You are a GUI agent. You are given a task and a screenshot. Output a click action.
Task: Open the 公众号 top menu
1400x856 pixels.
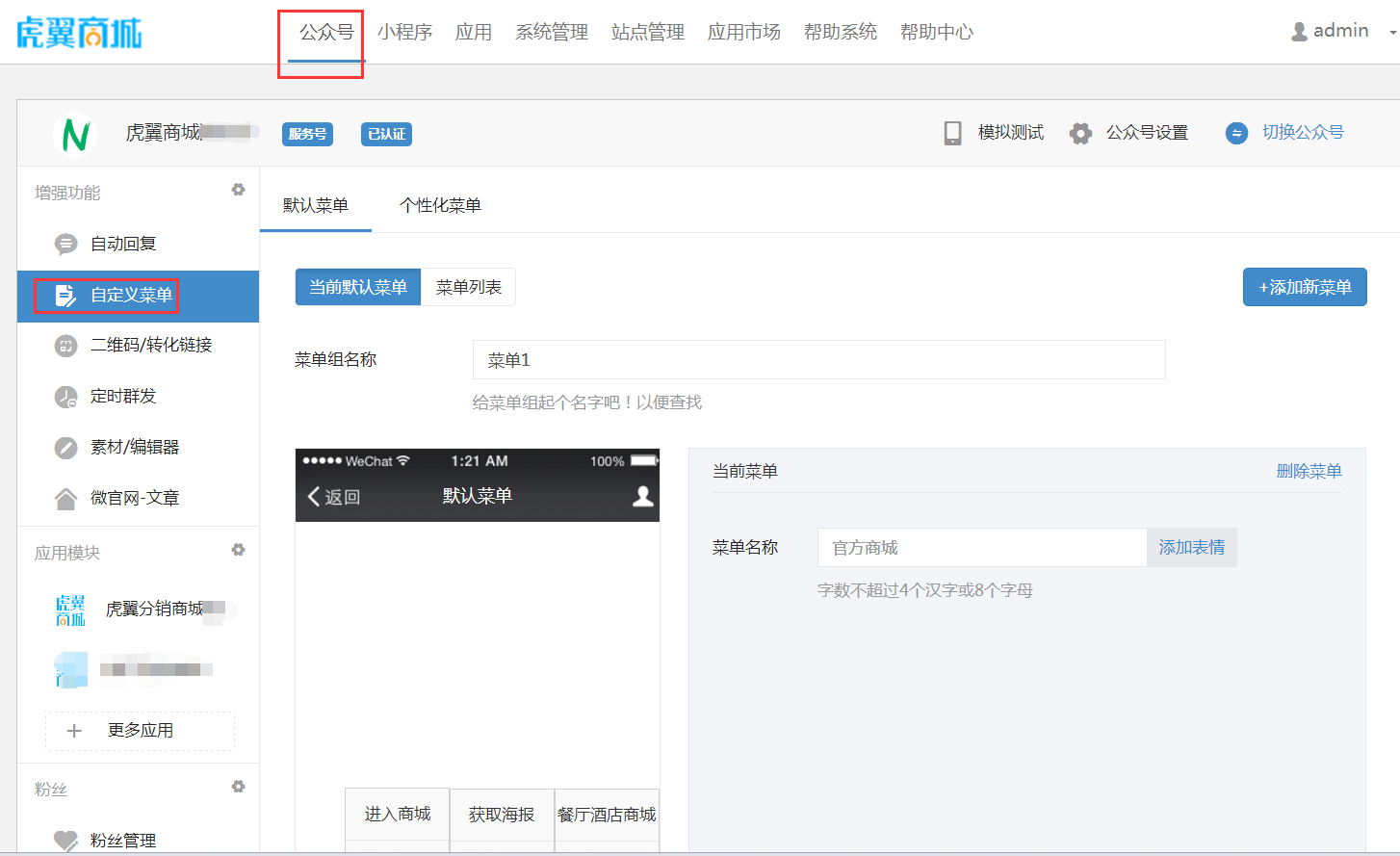[x=326, y=33]
